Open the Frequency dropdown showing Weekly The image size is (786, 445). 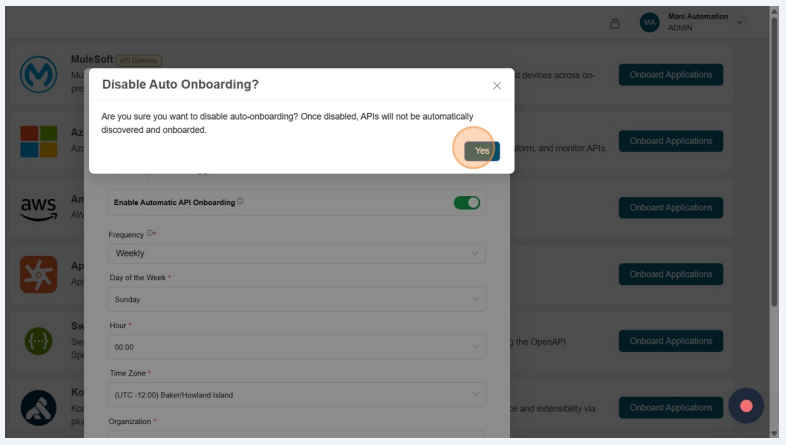(296, 253)
